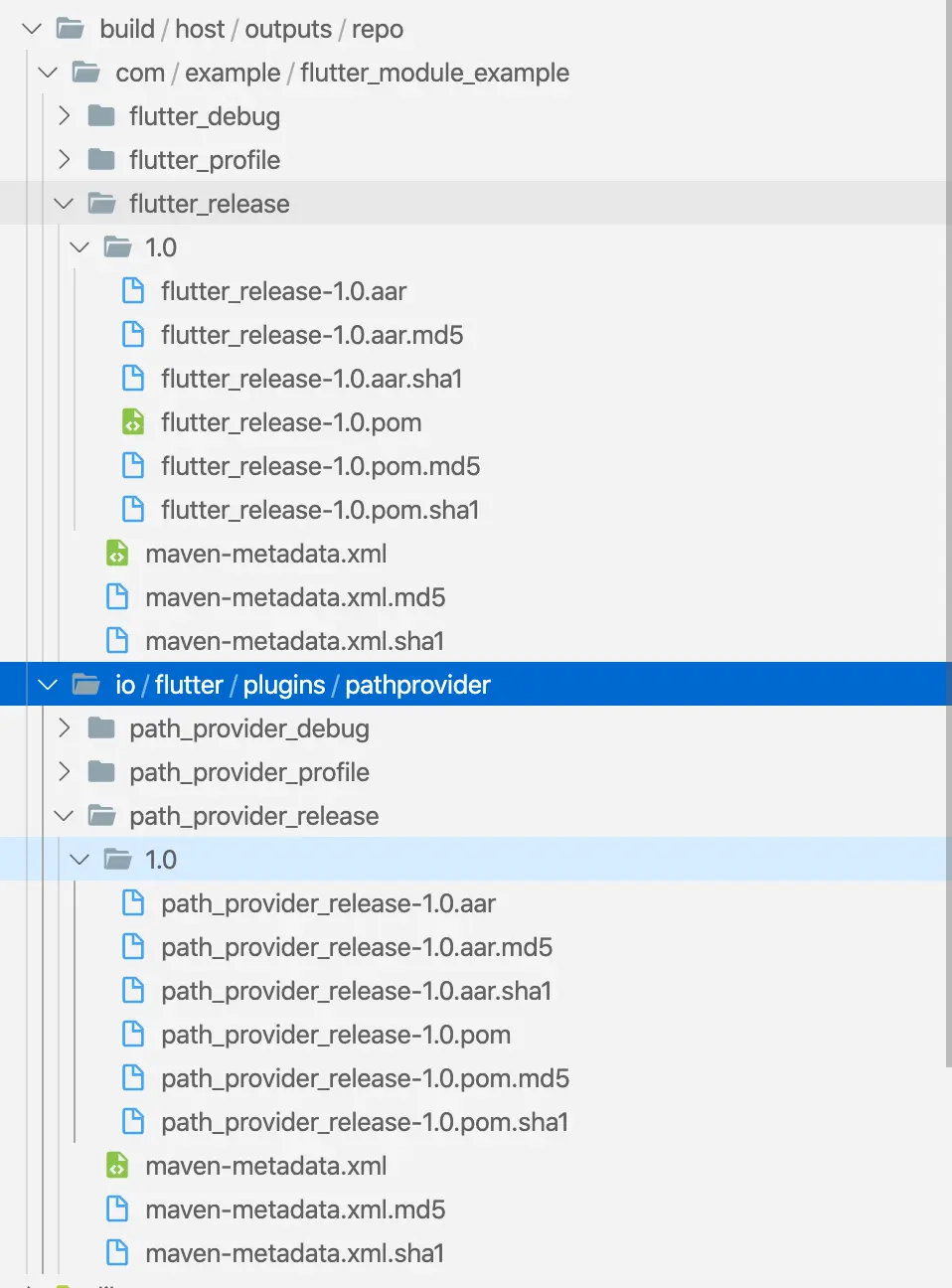Collapse the 1.0 chevron under path_provider_release
This screenshot has height=1288, width=952.
point(80,860)
